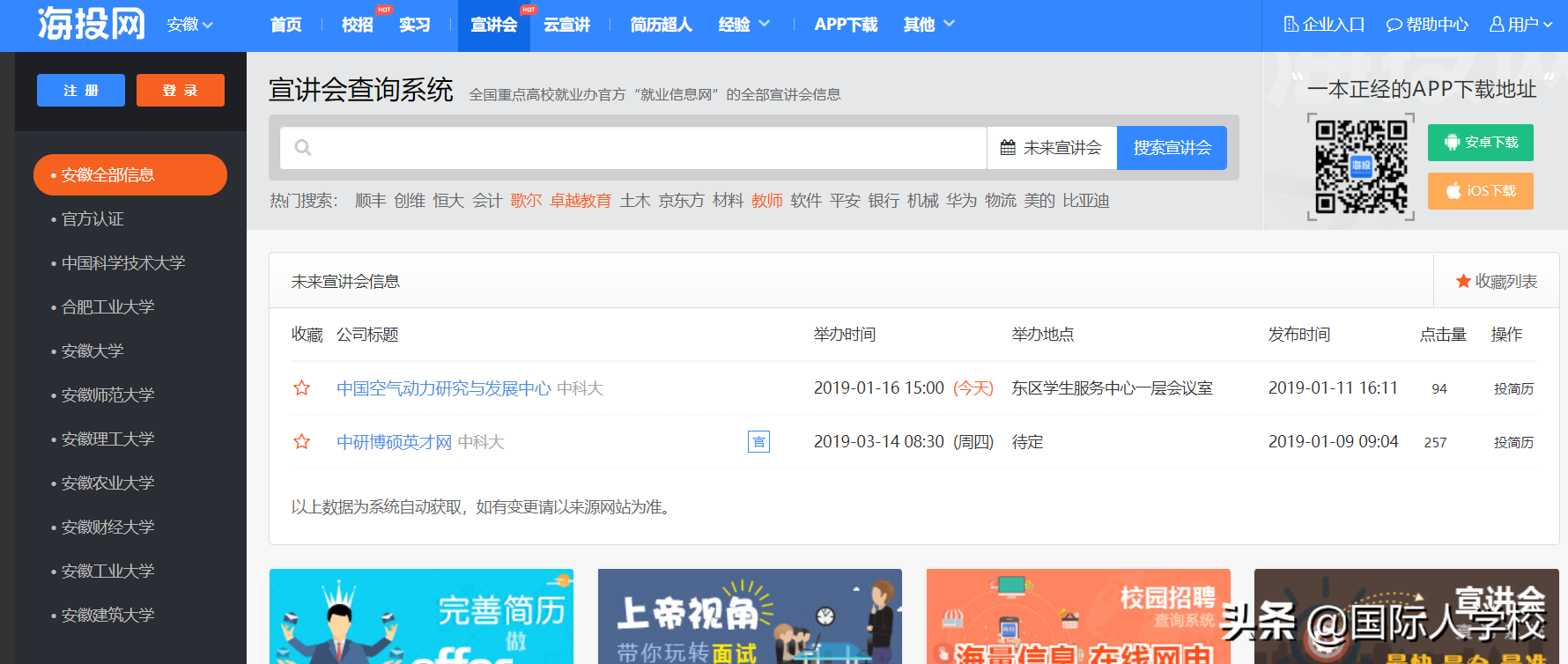The height and width of the screenshot is (664, 1568).
Task: Click the search magnifier icon
Action: (302, 147)
